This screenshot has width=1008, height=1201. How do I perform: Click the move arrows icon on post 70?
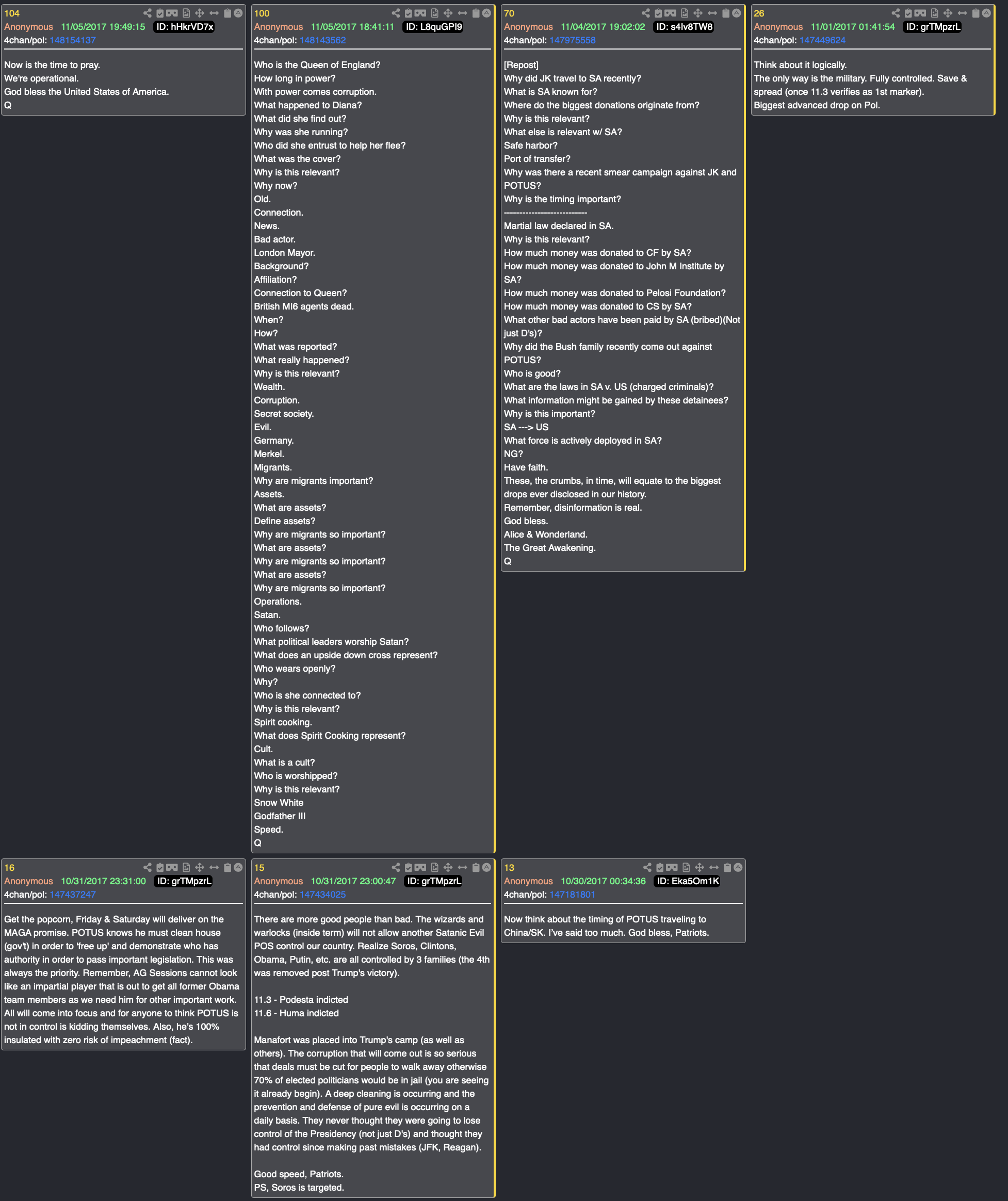pos(697,13)
